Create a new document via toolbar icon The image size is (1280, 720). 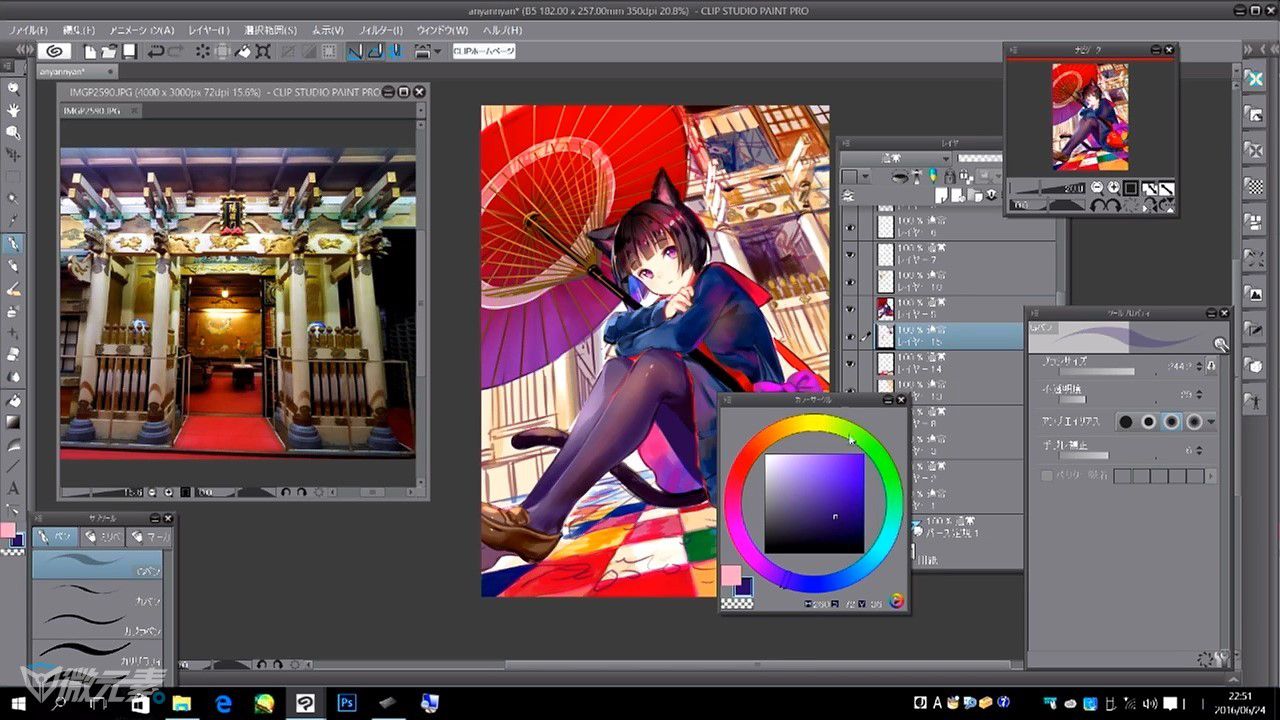tap(91, 51)
